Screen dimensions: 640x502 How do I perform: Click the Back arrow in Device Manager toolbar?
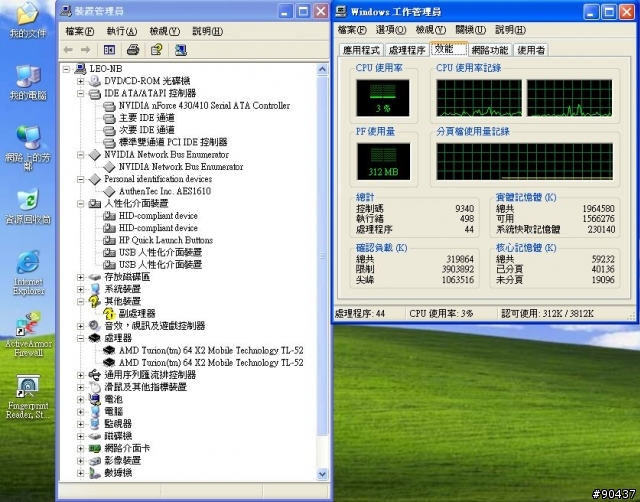(x=68, y=50)
